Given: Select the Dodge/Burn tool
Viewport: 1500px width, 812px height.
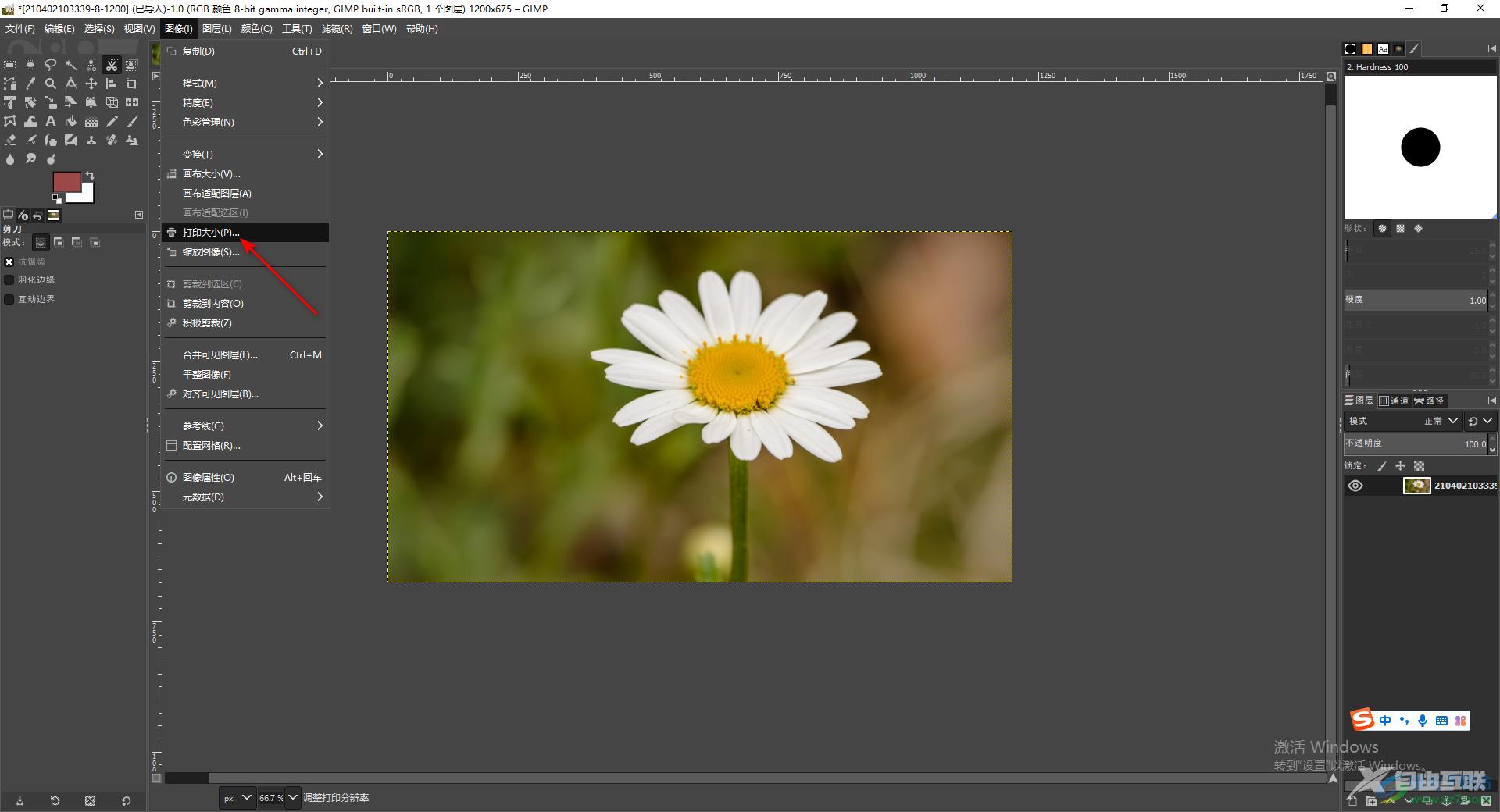Looking at the screenshot, I should tap(51, 158).
